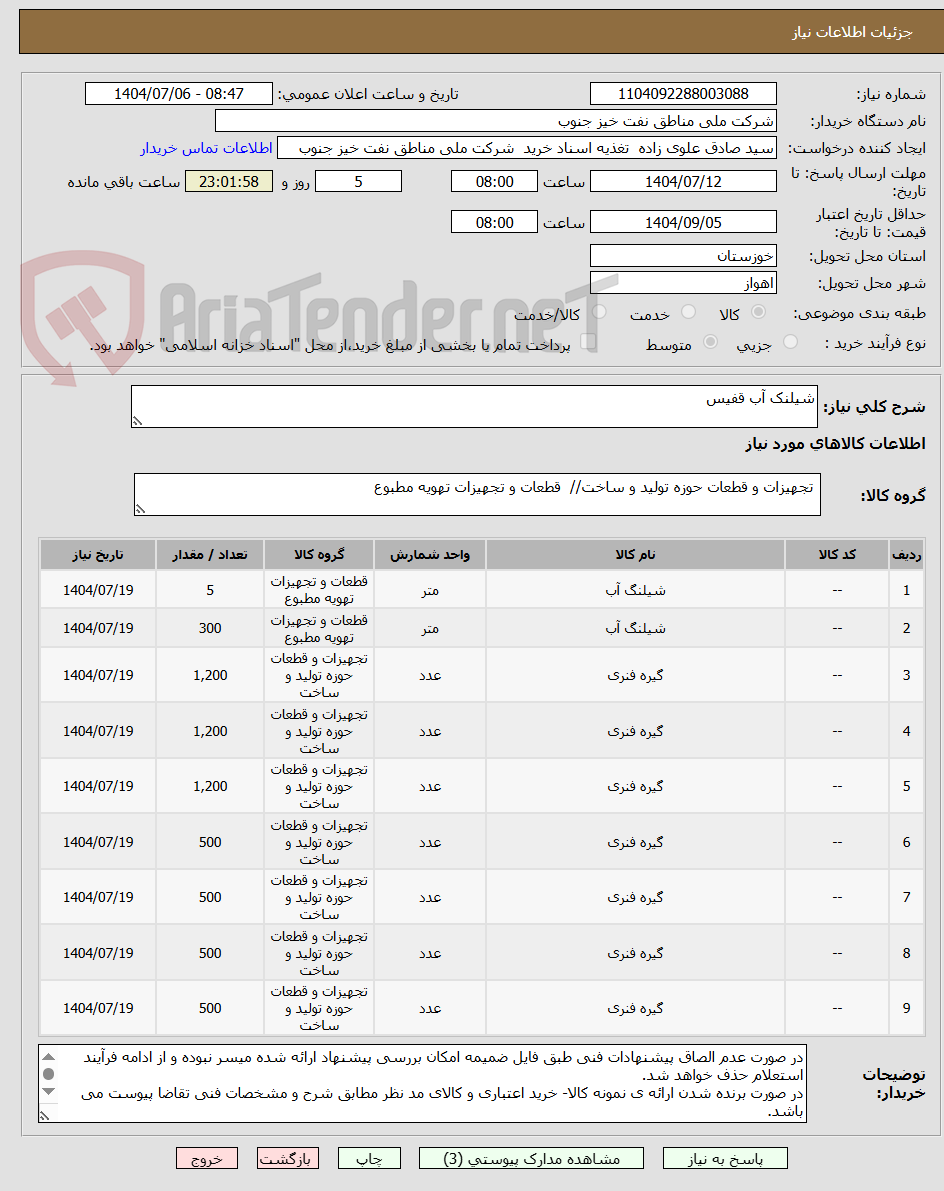Select the کالا radio for طبقه بندی موضوعی
Screen dimensions: 944x1191
coord(758,312)
